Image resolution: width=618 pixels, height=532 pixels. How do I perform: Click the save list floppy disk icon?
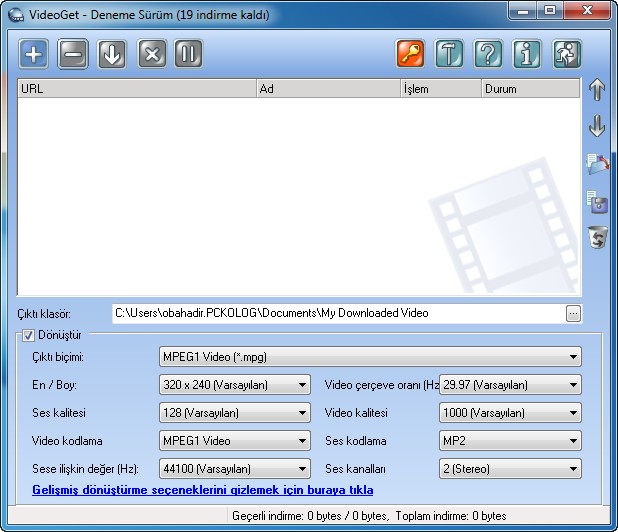click(x=597, y=202)
